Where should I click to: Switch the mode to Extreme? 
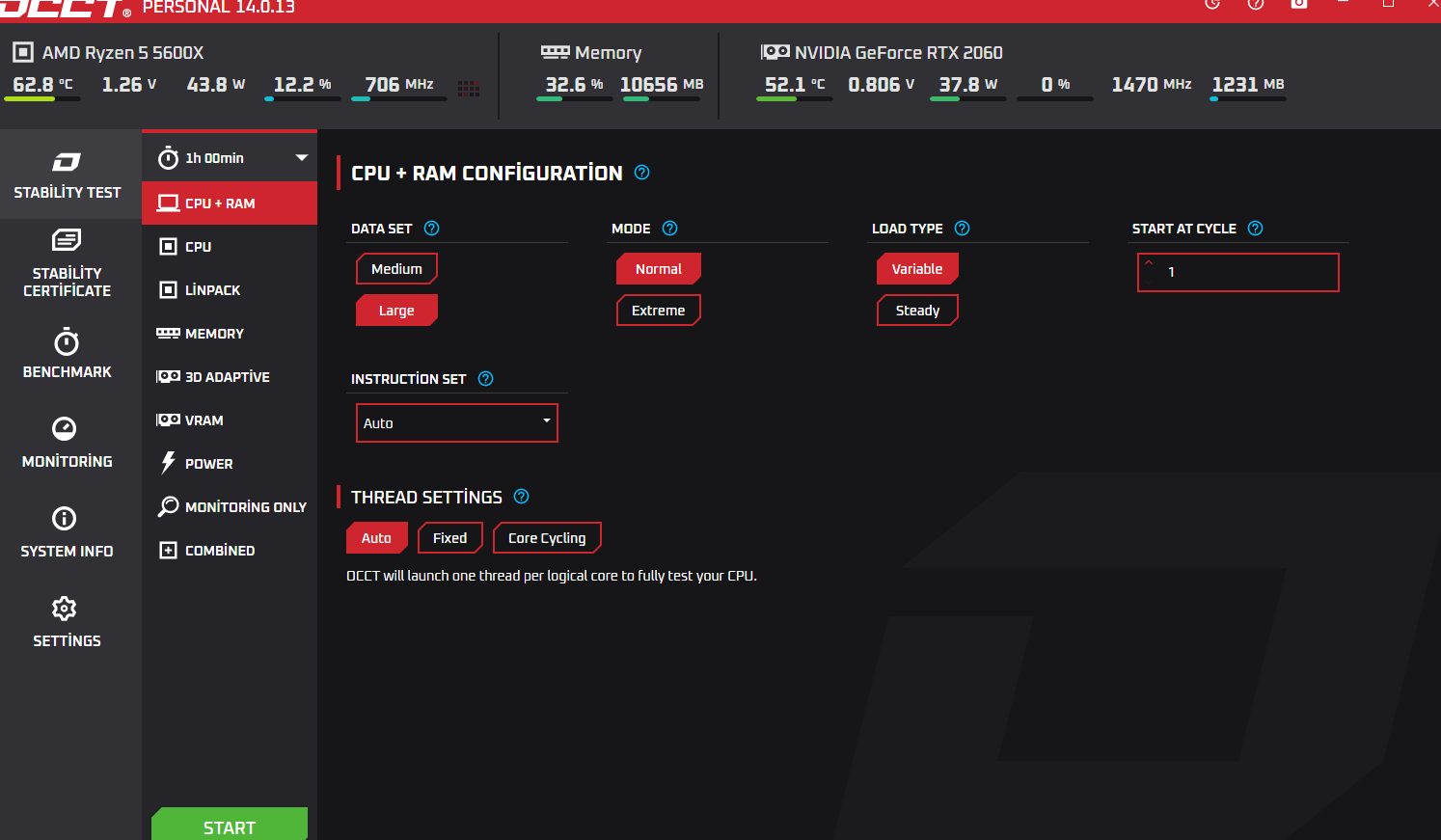(658, 311)
